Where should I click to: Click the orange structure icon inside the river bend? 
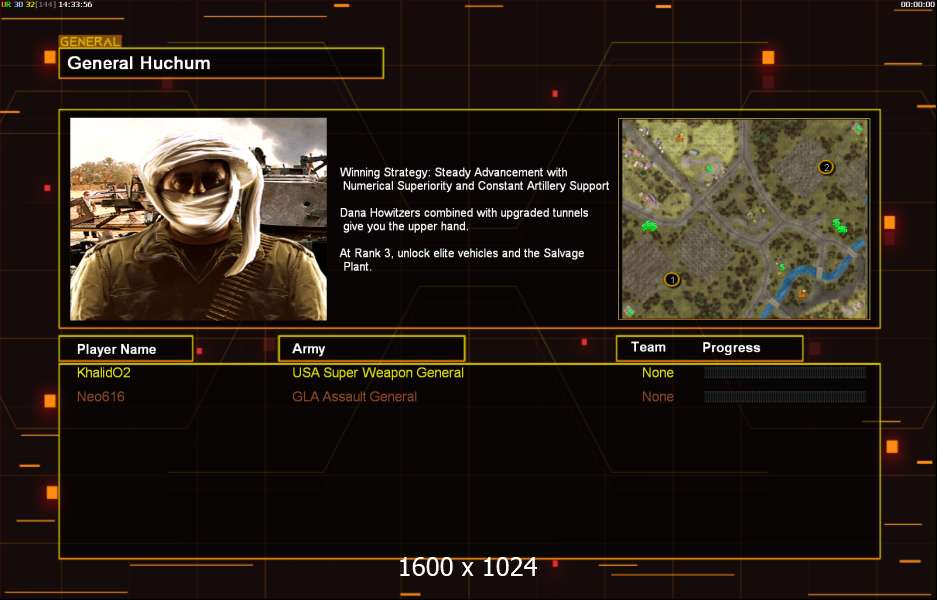pos(803,293)
